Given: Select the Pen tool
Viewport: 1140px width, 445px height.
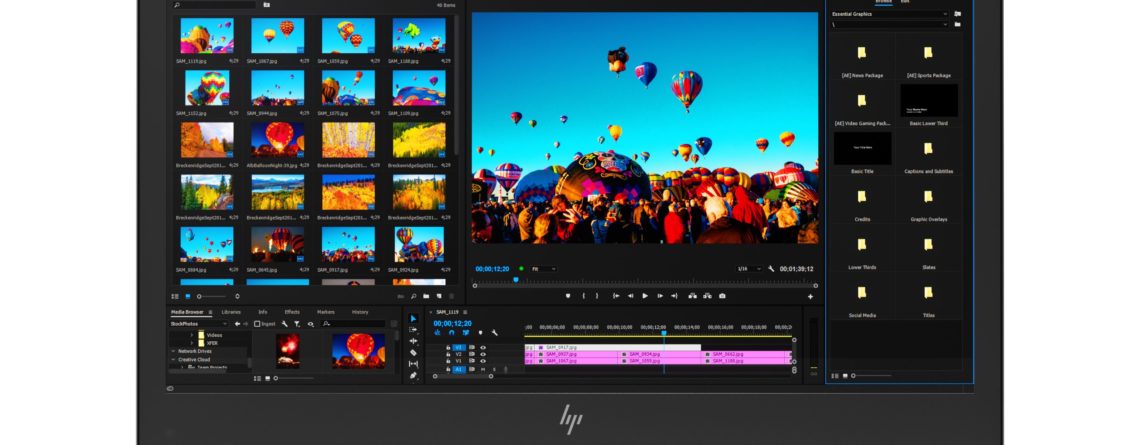Looking at the screenshot, I should pos(413,375).
